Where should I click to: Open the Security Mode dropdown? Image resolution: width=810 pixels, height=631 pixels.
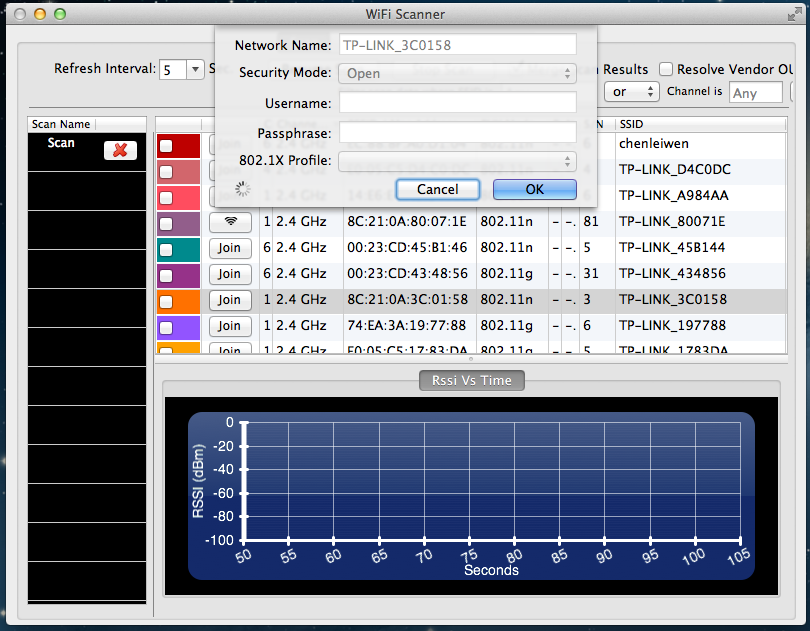click(457, 73)
